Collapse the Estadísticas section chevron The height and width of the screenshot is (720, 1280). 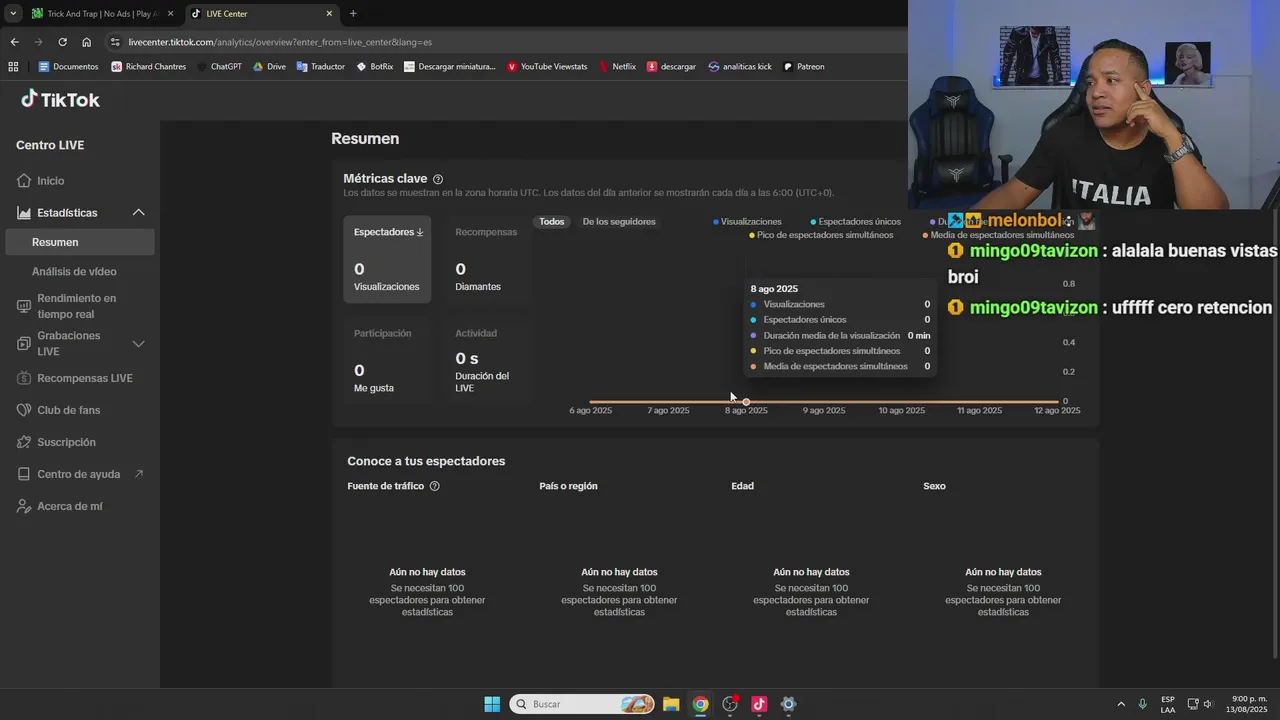[139, 213]
